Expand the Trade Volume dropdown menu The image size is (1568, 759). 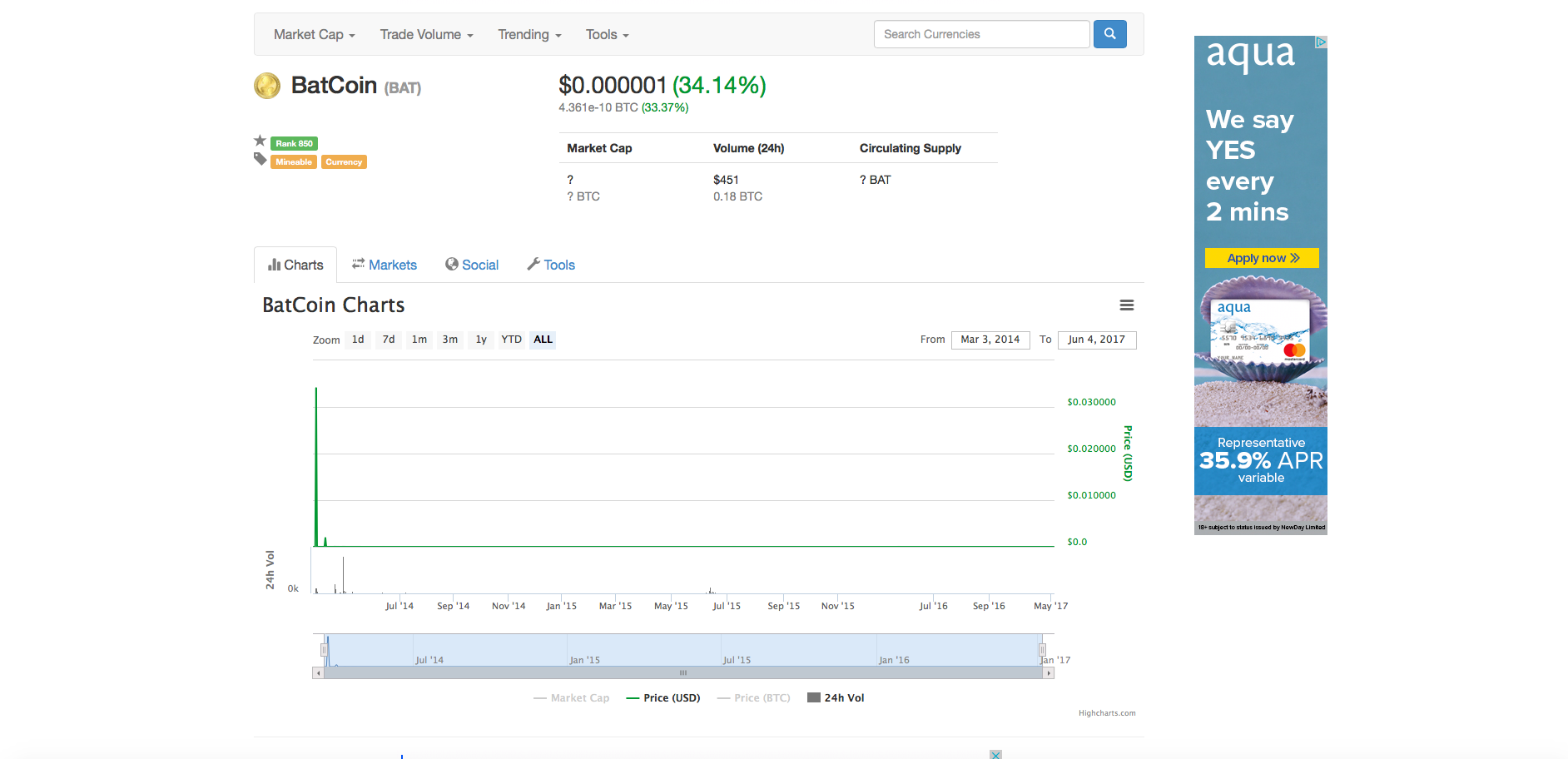(x=427, y=34)
